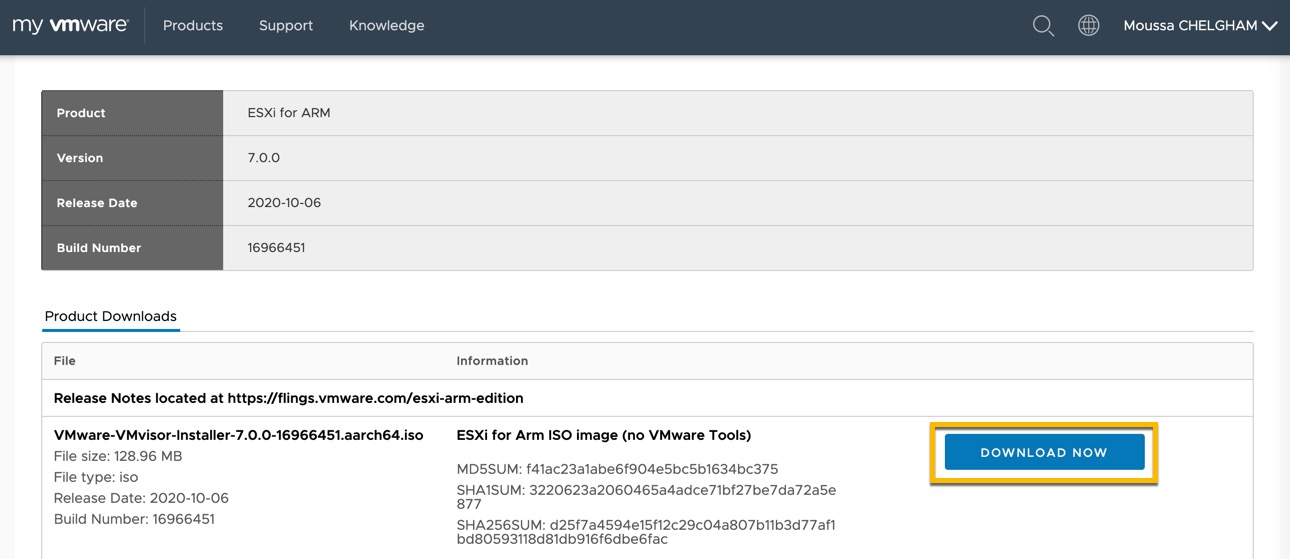Image resolution: width=1290 pixels, height=559 pixels.
Task: Click the file's Release Date: 2020-10-06 line
Action: 141,498
